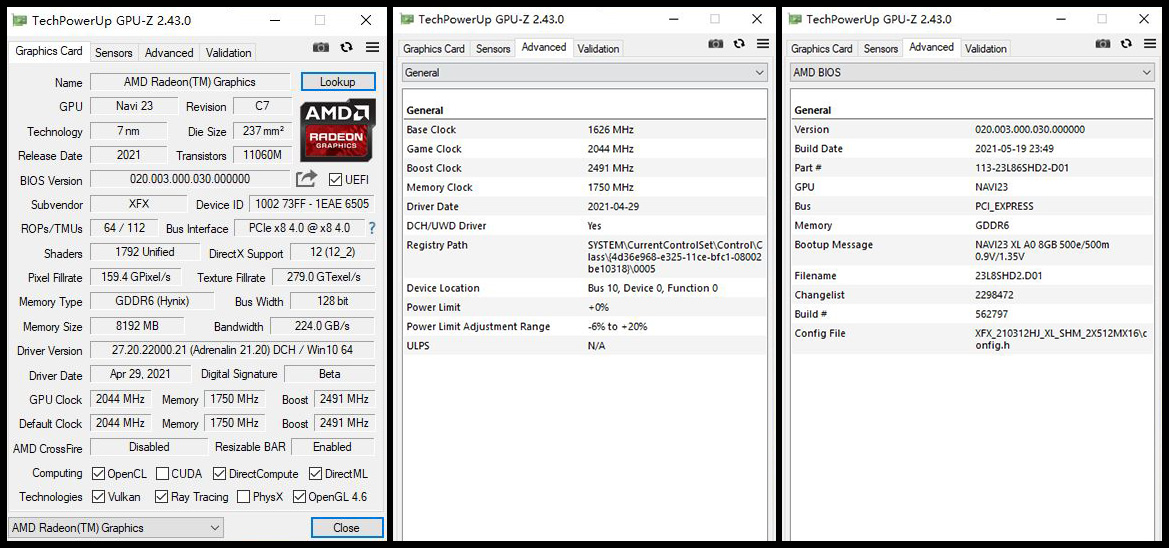
Task: Click the Device Location value Bus 10
Action: pyautogui.click(x=652, y=288)
